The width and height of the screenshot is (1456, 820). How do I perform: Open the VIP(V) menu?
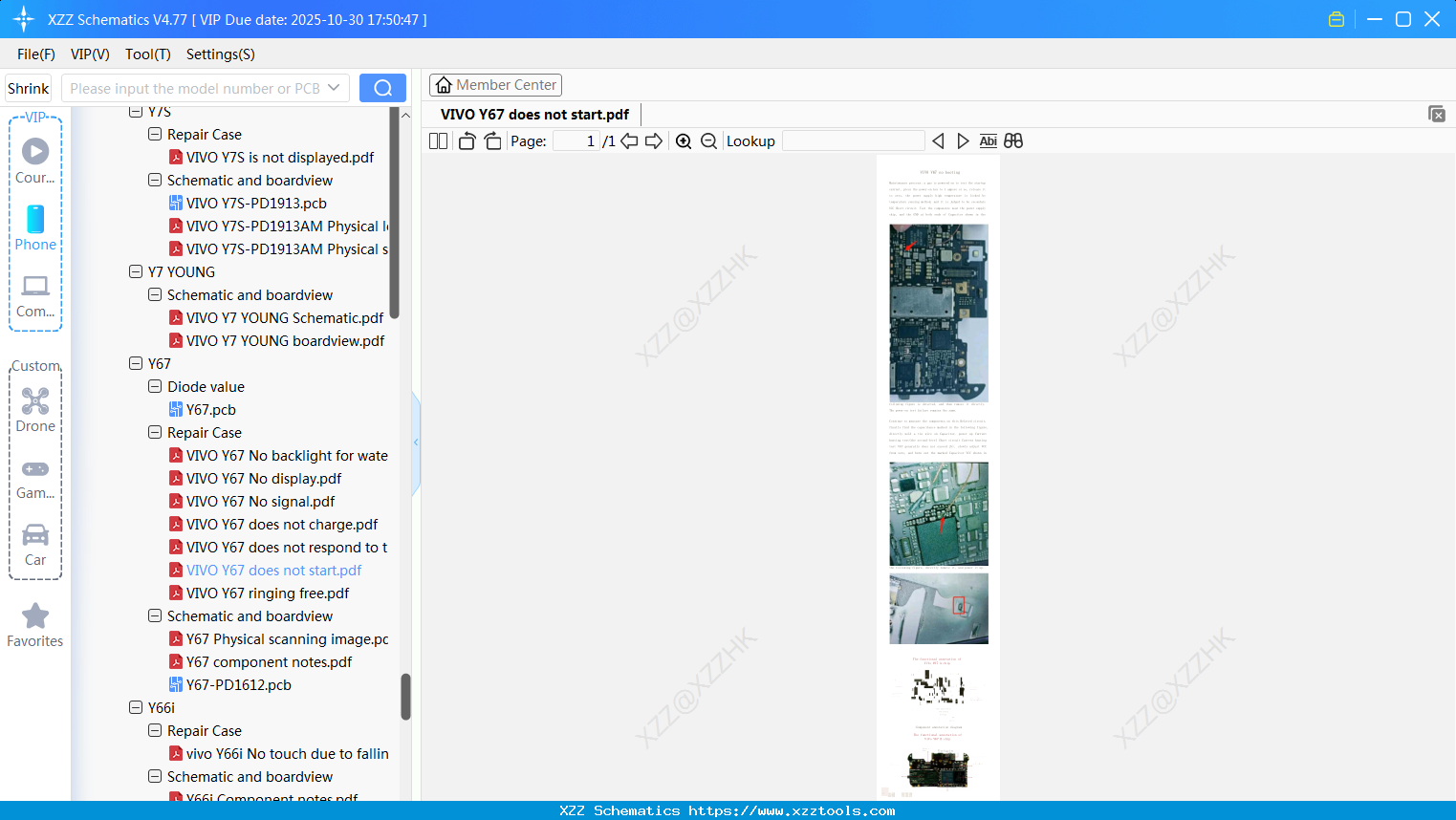tap(90, 54)
